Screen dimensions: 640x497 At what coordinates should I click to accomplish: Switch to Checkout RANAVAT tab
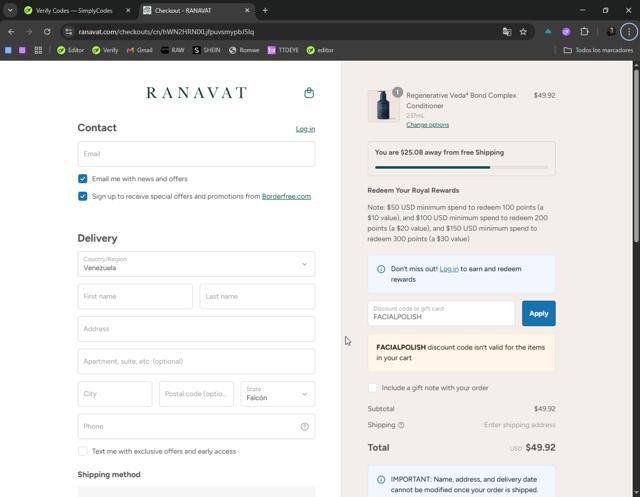[x=196, y=11]
